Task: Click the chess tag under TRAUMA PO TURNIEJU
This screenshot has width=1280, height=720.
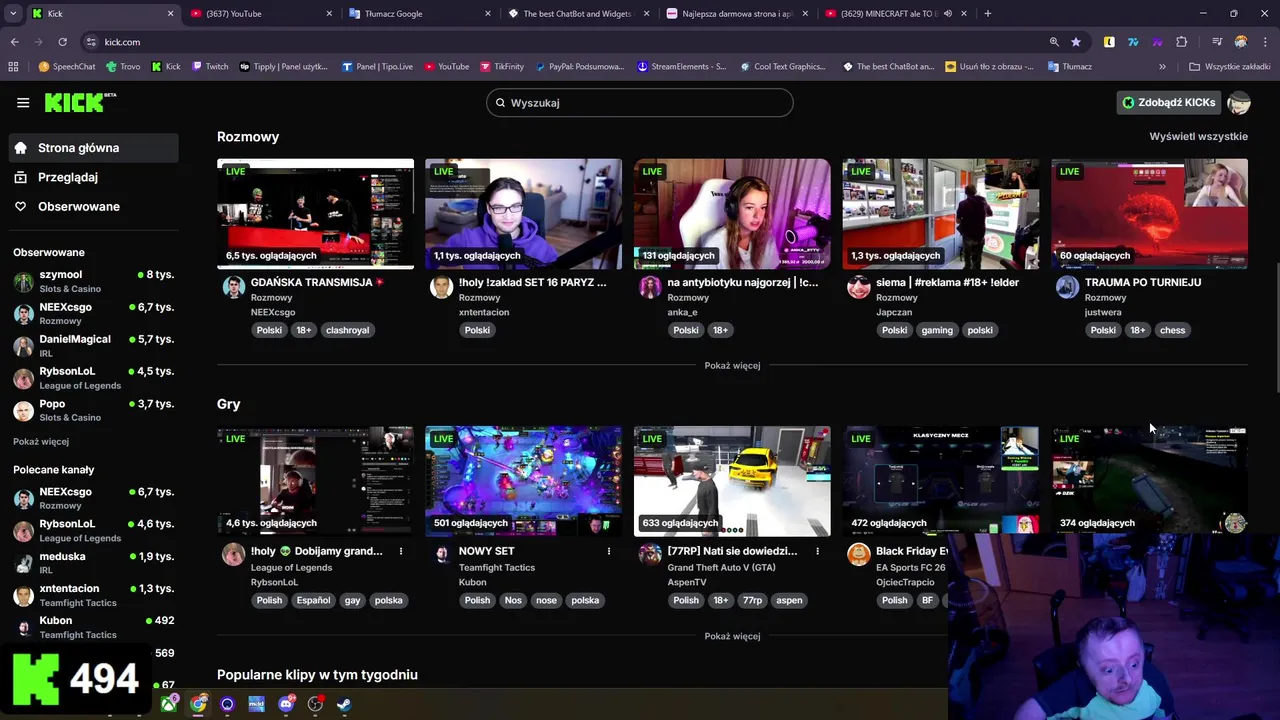Action: tap(1172, 330)
